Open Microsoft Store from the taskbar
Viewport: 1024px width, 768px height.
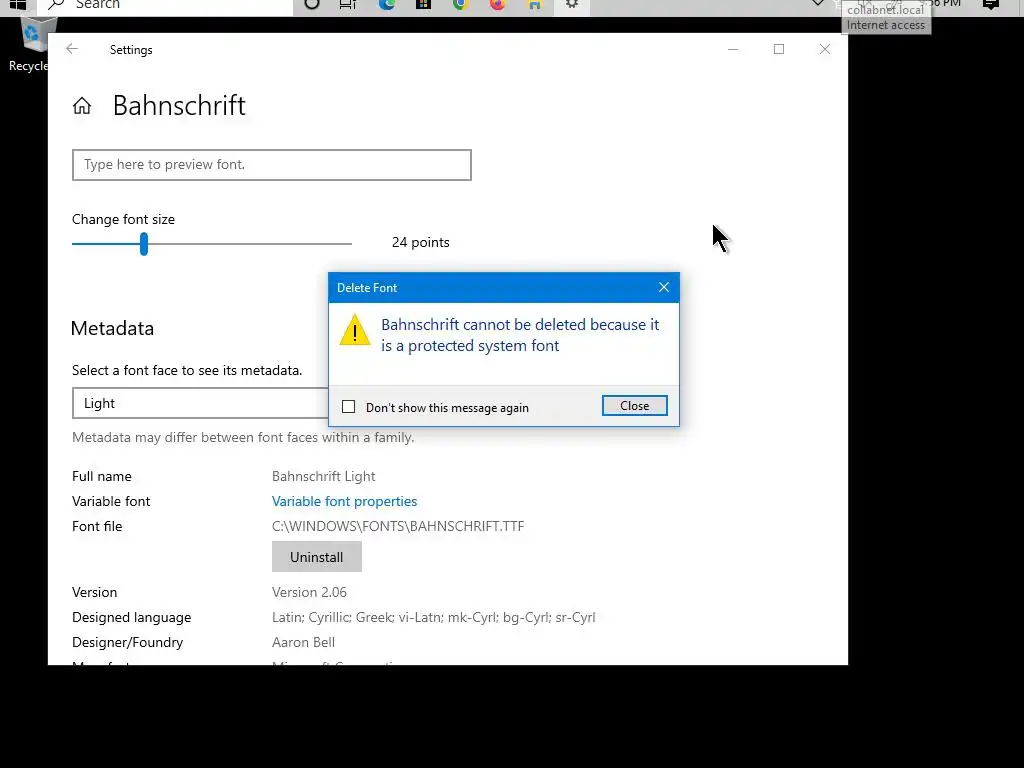point(423,4)
